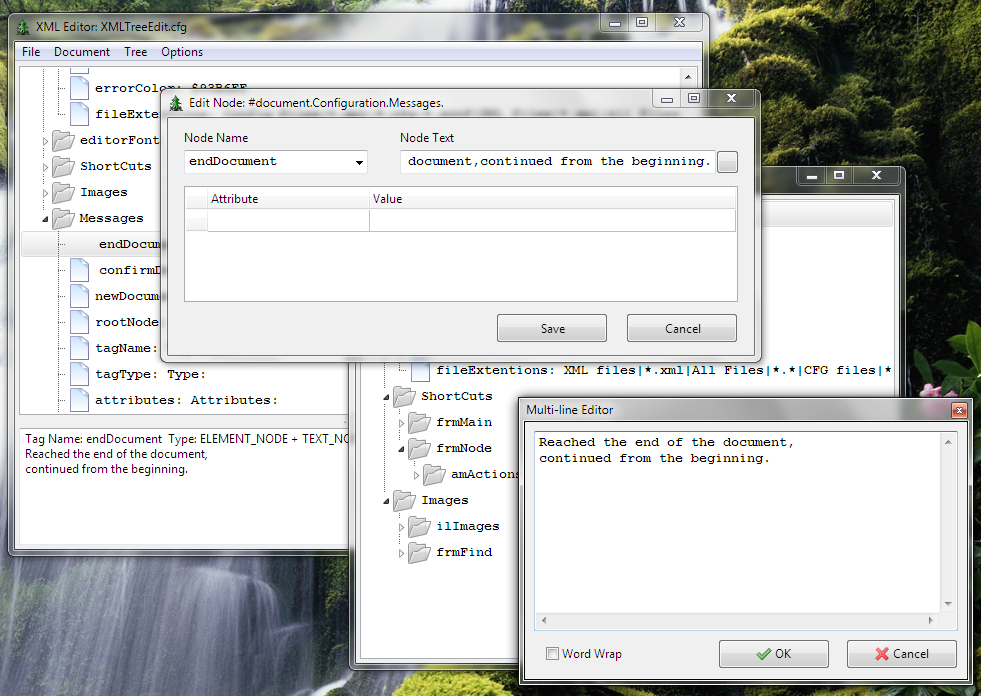Click Save in Edit Node dialog
The height and width of the screenshot is (696, 981).
tap(552, 329)
